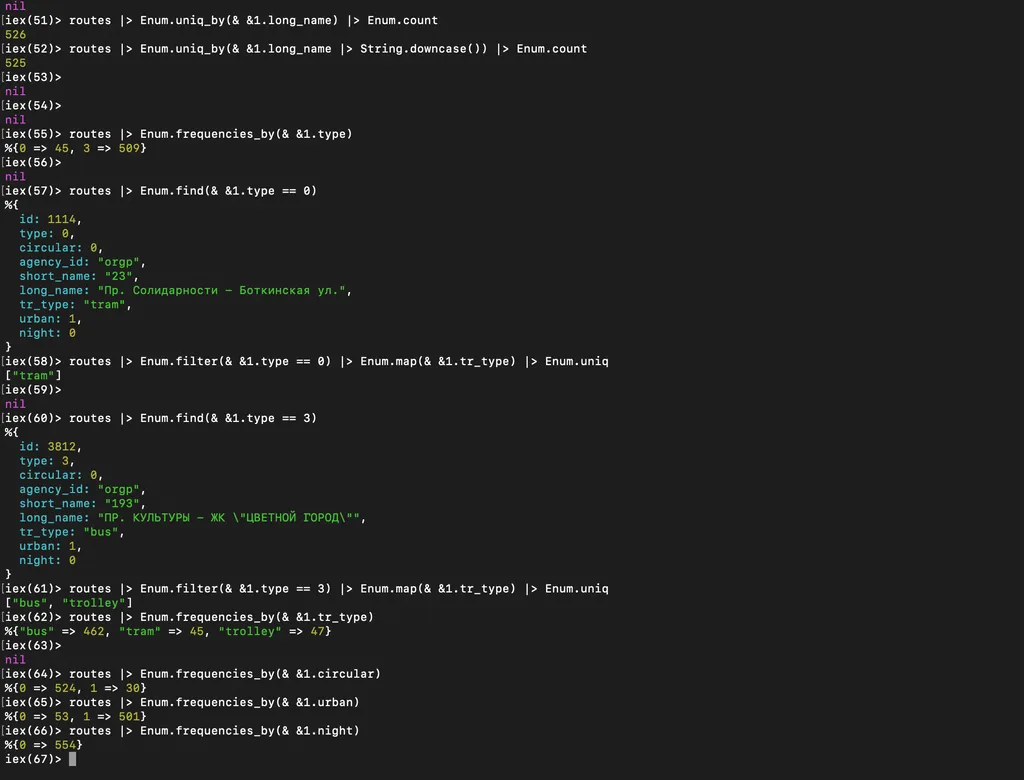Image resolution: width=1024 pixels, height=780 pixels.
Task: Click the tr_type frequencies output map
Action: (x=168, y=631)
